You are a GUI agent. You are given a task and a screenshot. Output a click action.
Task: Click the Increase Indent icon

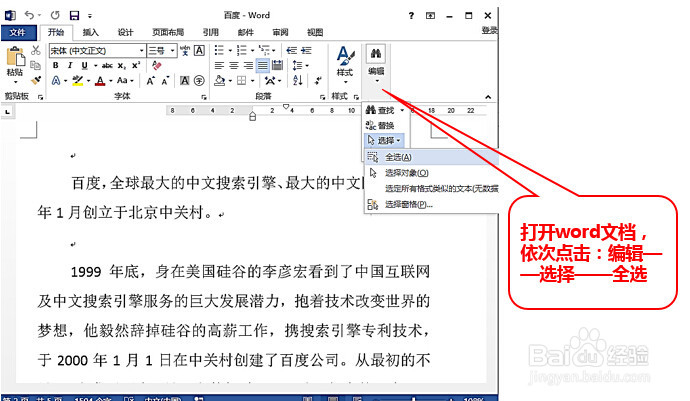(306, 50)
